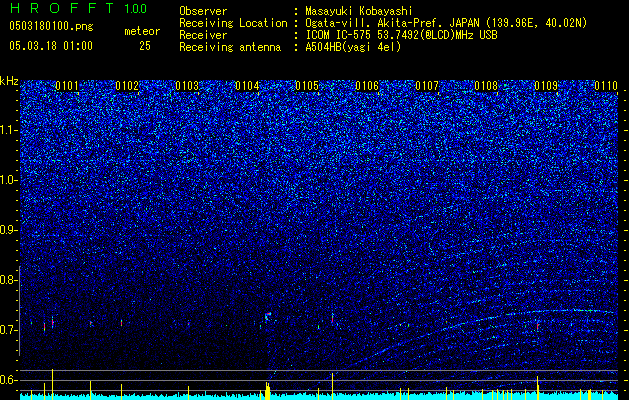Click the HROFFT 1.0.0 title text

tap(78, 8)
